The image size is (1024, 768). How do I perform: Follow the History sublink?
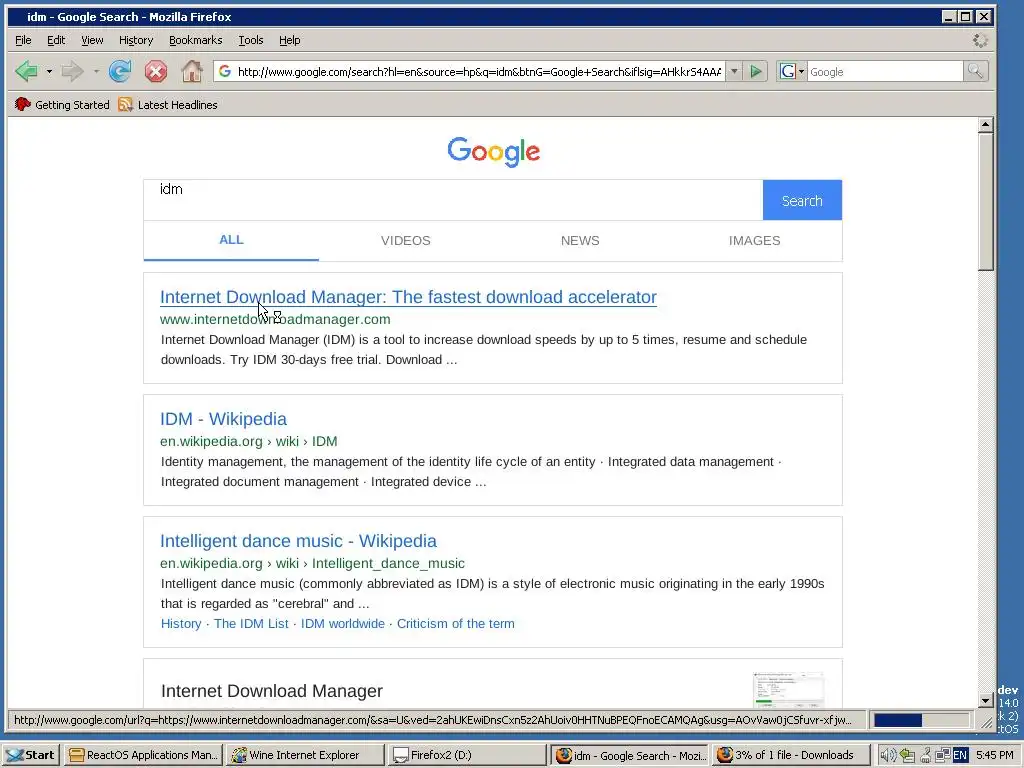pos(181,624)
